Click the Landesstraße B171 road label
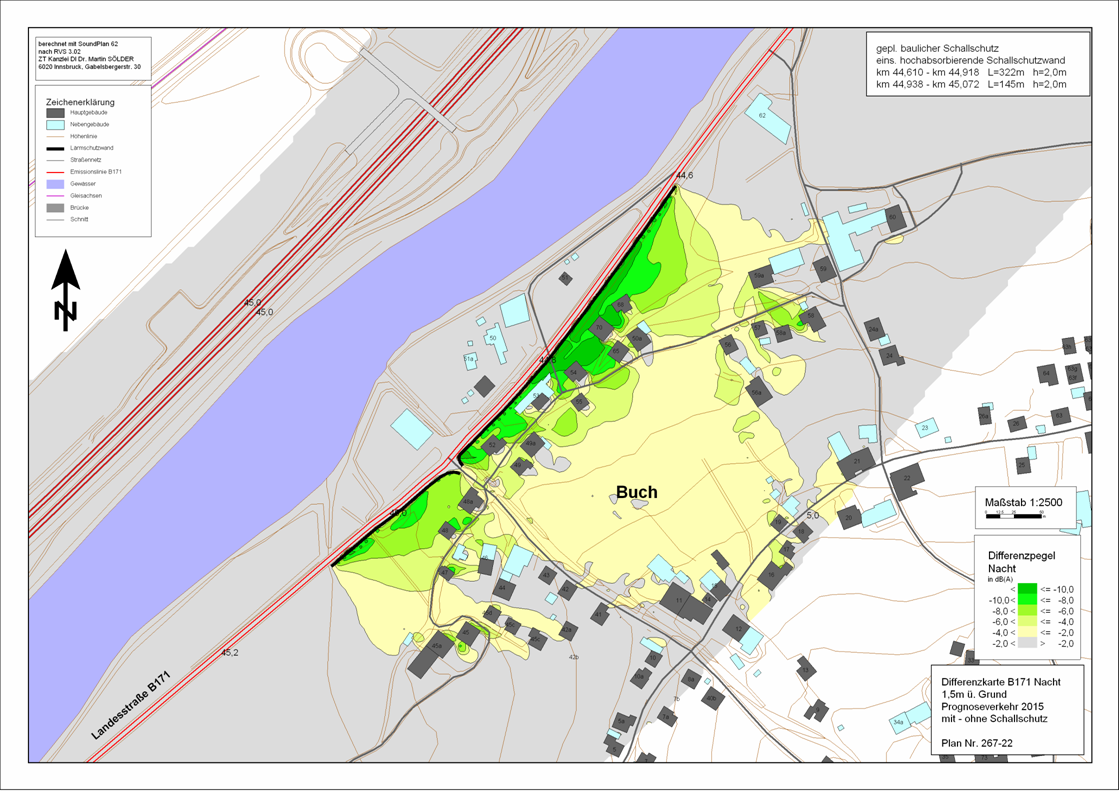The image size is (1119, 791). [x=131, y=705]
